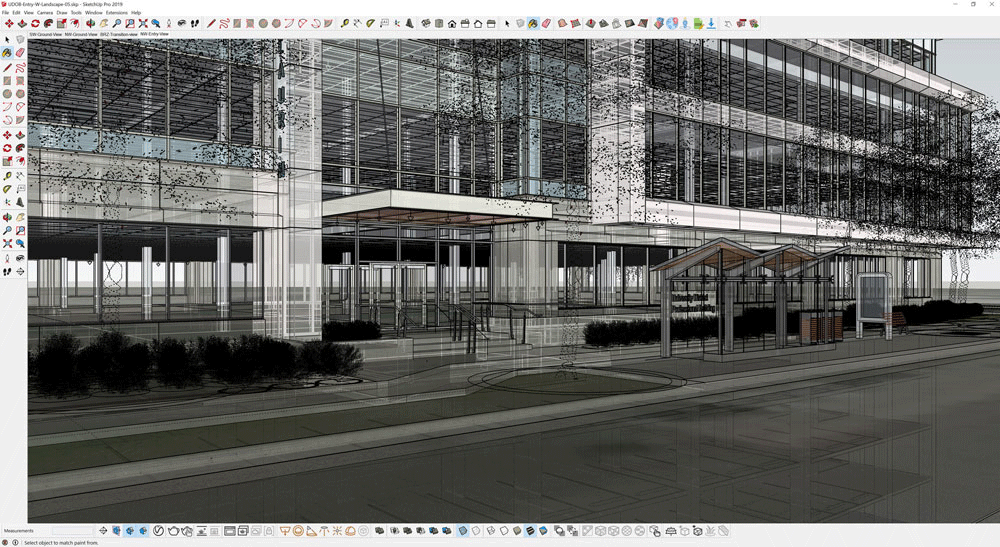Select the Line pencil tool in the top toolbar
This screenshot has width=1000, height=547.
coord(211,24)
